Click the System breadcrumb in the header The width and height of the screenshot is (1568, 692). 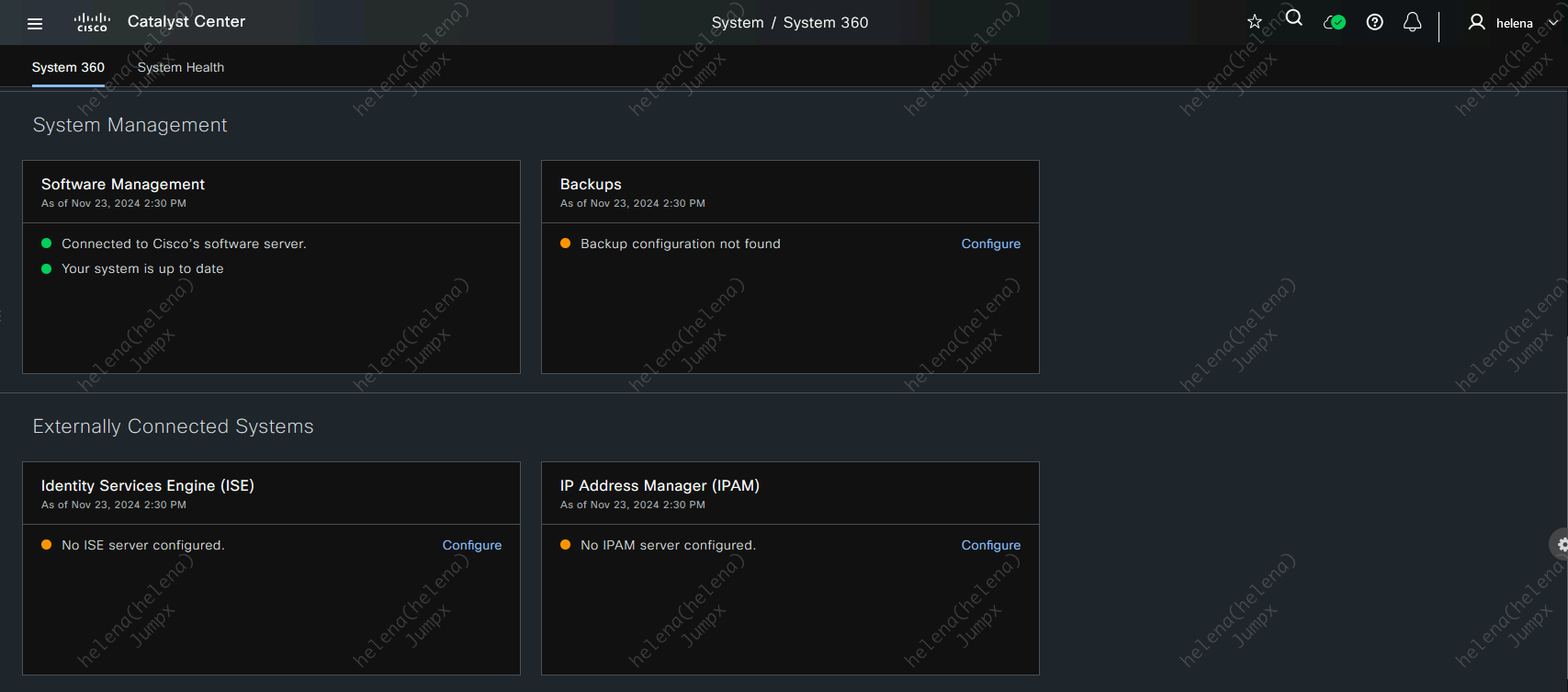pos(737,23)
